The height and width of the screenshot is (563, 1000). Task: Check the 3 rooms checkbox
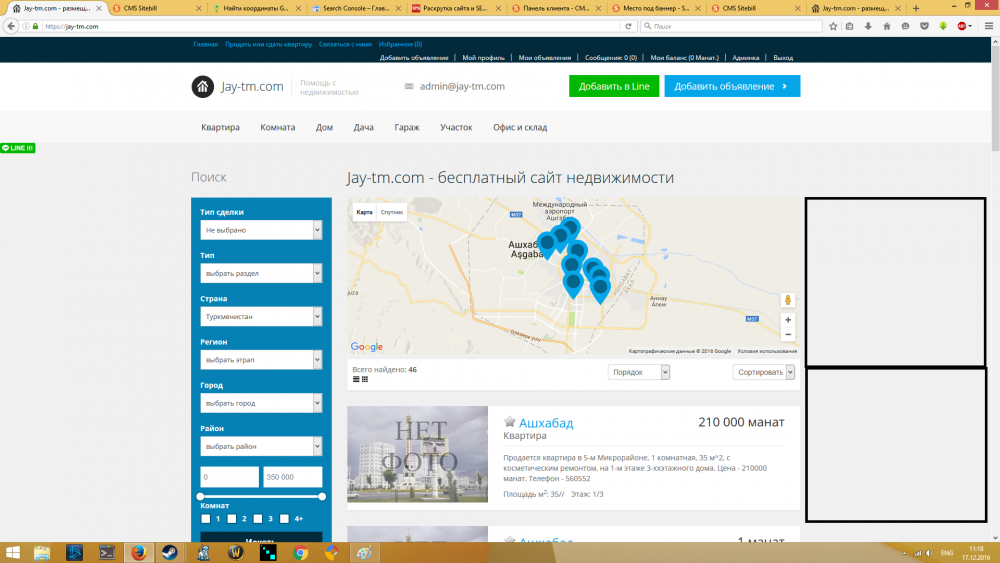click(x=258, y=518)
